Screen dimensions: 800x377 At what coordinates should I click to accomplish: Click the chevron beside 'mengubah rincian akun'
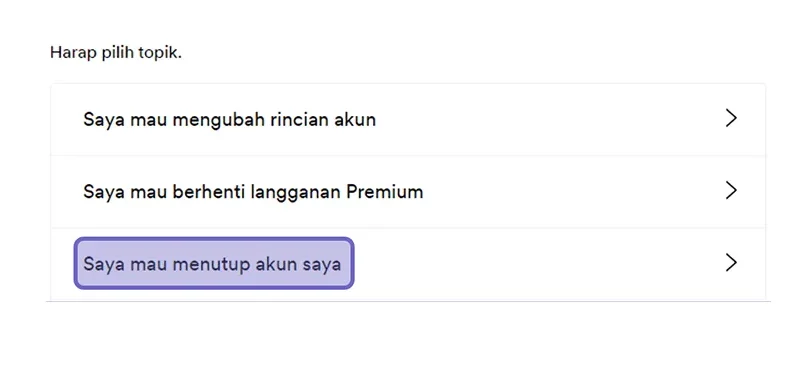731,118
